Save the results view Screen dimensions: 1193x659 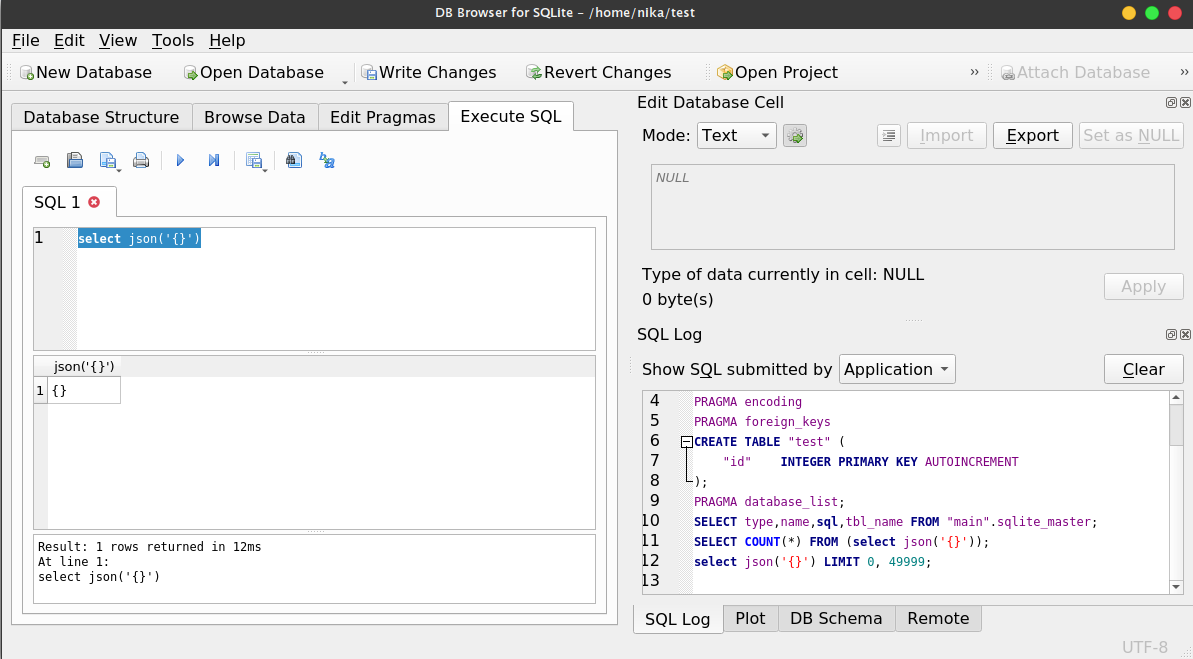[x=253, y=158]
